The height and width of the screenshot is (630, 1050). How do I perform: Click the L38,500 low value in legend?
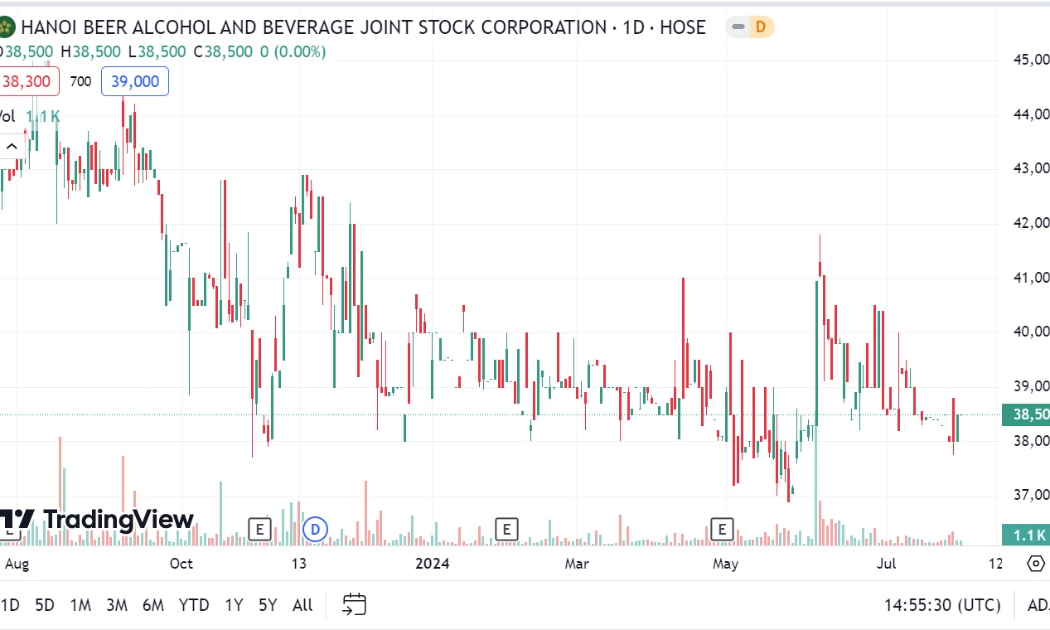[x=157, y=52]
